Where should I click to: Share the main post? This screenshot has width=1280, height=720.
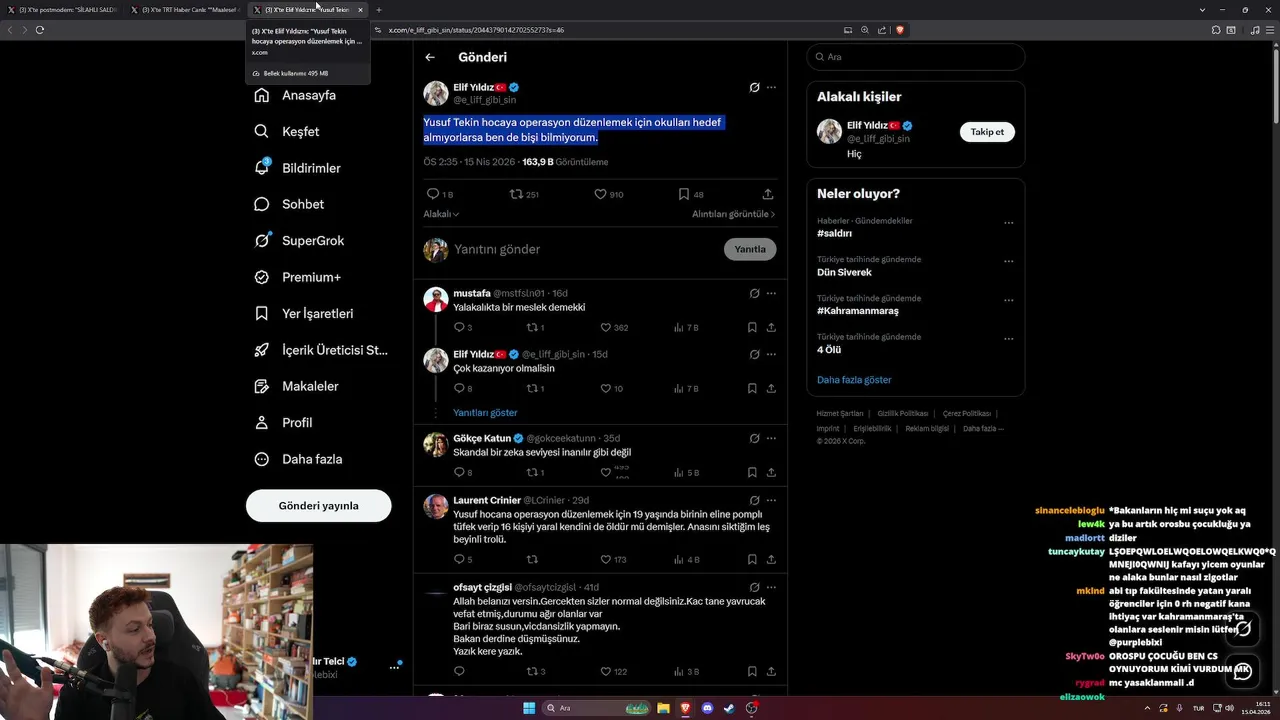[x=768, y=194]
